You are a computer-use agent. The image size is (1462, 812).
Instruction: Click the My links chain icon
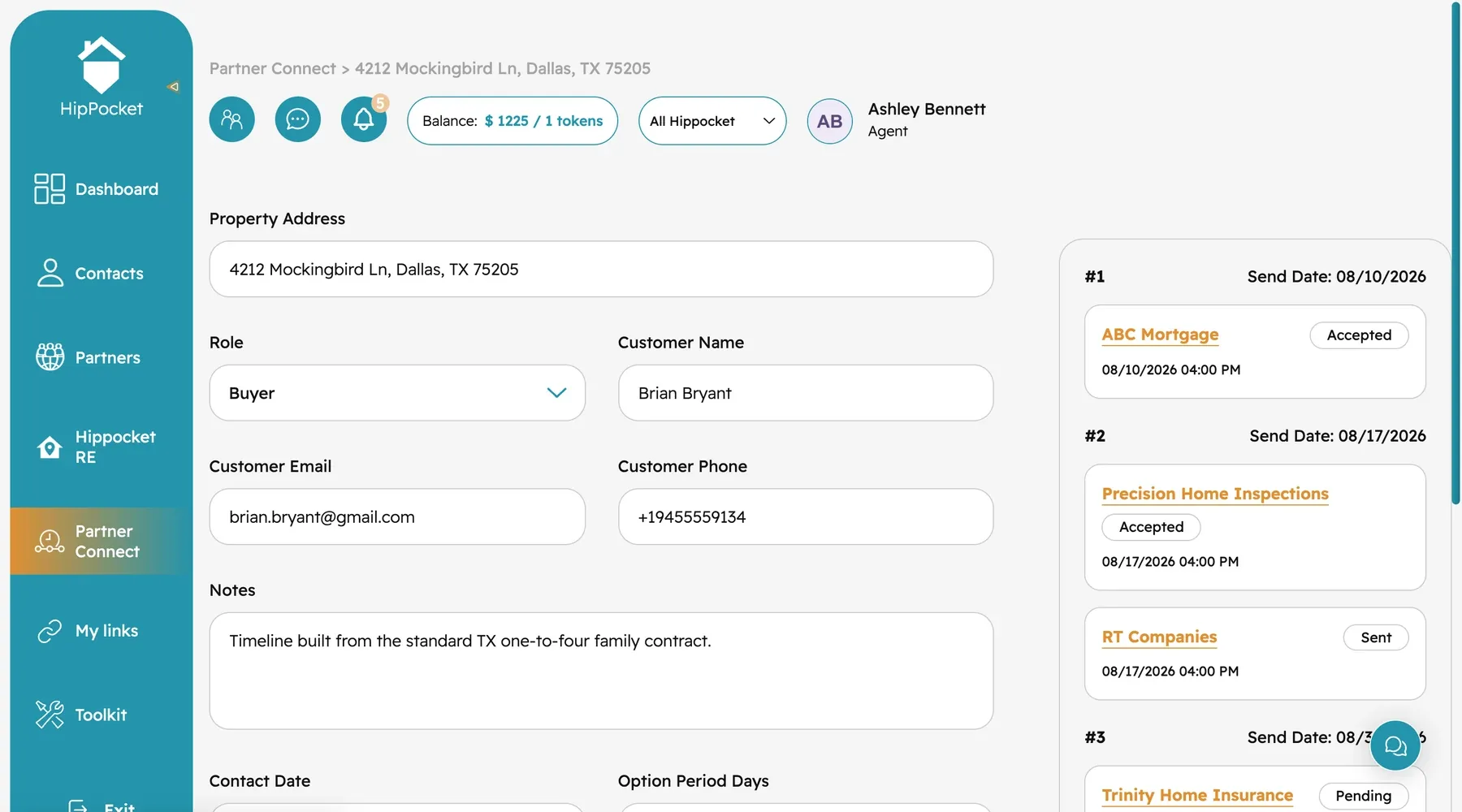[50, 631]
